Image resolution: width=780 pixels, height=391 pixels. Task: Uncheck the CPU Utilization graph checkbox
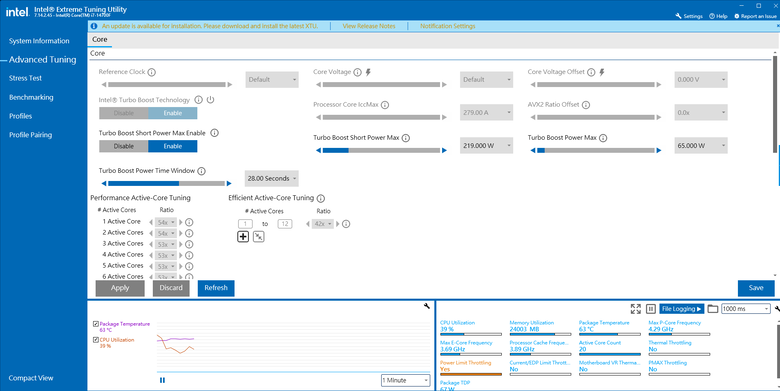(96, 340)
